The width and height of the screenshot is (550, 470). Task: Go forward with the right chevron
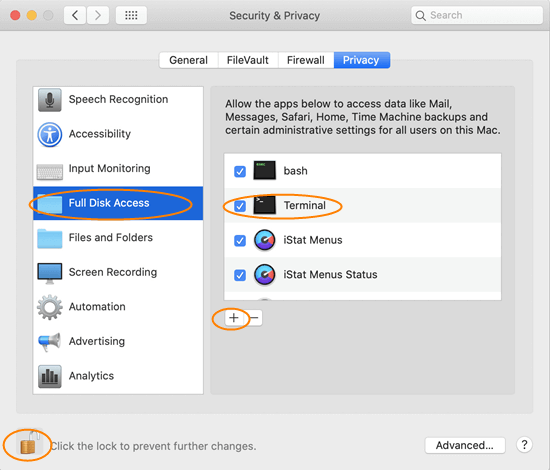[x=98, y=15]
